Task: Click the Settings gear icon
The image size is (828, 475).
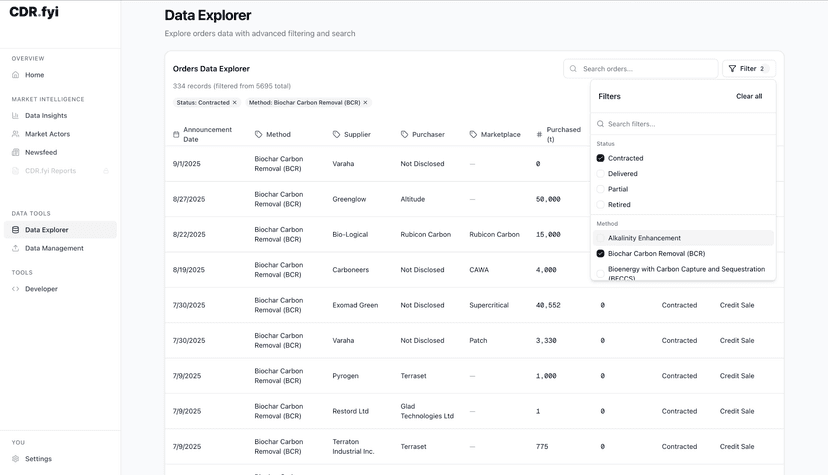Action: pos(15,459)
